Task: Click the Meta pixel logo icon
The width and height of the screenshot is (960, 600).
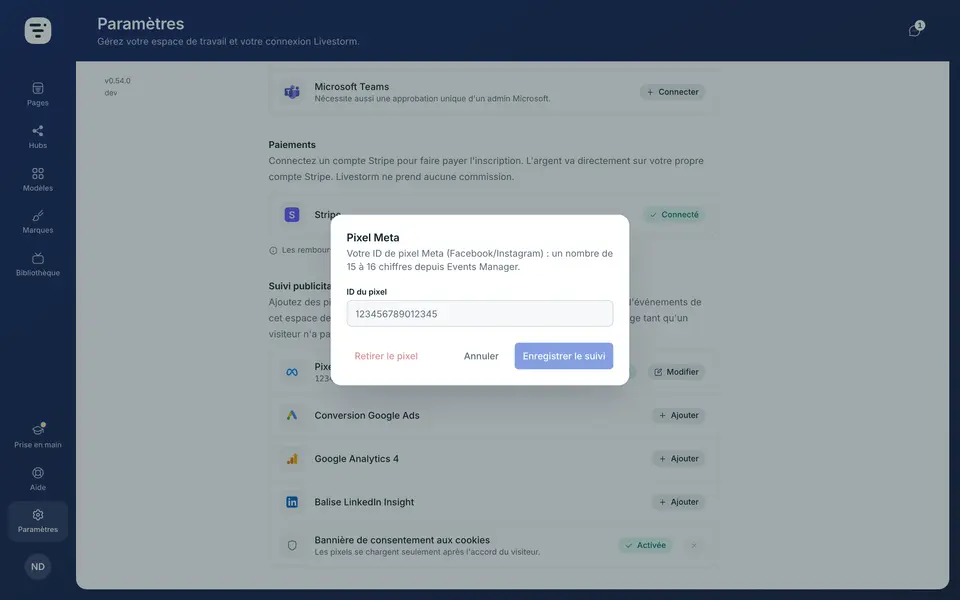Action: click(x=292, y=372)
